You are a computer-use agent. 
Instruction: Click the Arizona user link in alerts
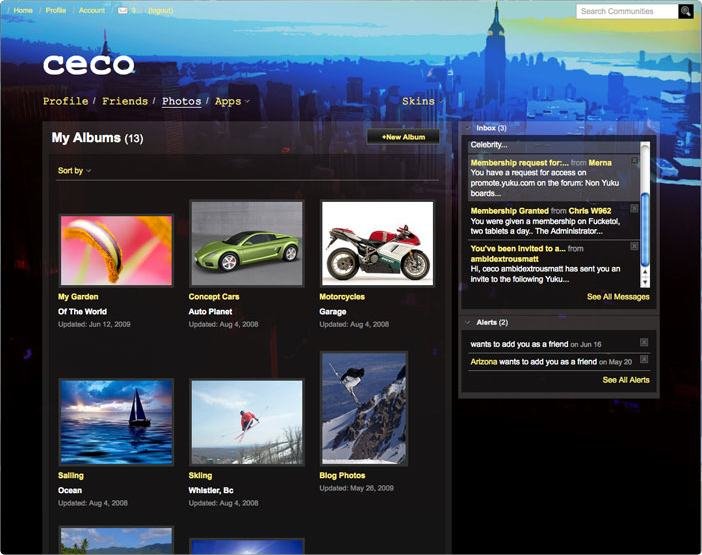pyautogui.click(x=484, y=362)
